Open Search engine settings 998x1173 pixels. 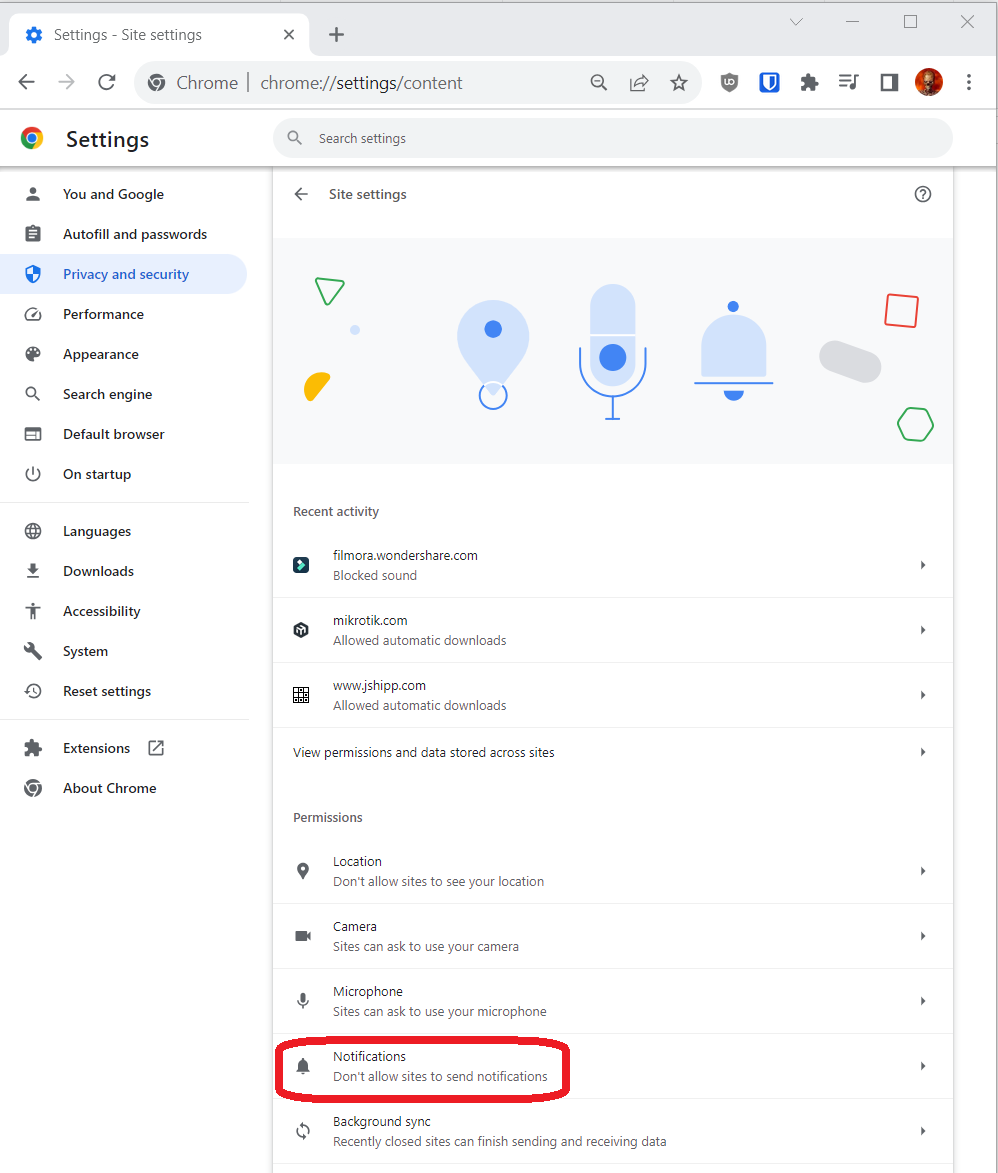coord(123,394)
